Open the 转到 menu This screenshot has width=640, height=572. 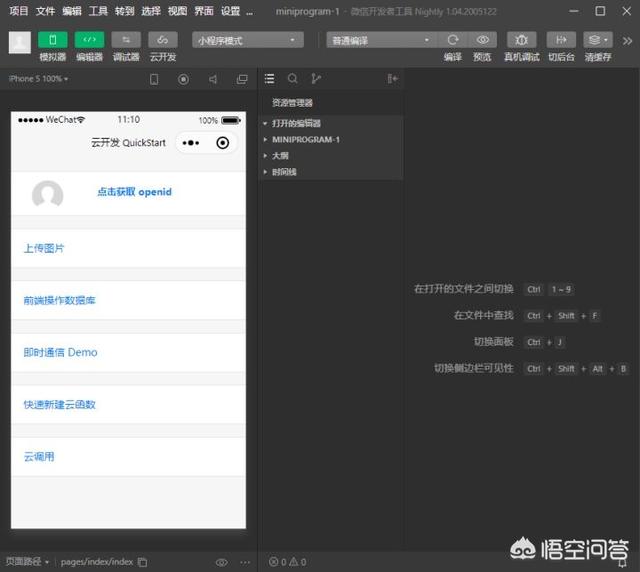click(x=124, y=11)
